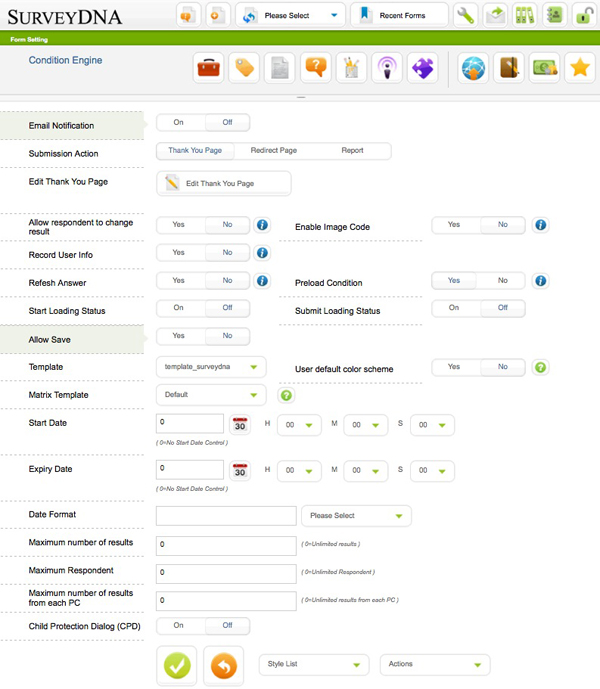Viewport: 600px width, 689px height.
Task: Click the green padlock icon
Action: pyautogui.click(x=583, y=15)
